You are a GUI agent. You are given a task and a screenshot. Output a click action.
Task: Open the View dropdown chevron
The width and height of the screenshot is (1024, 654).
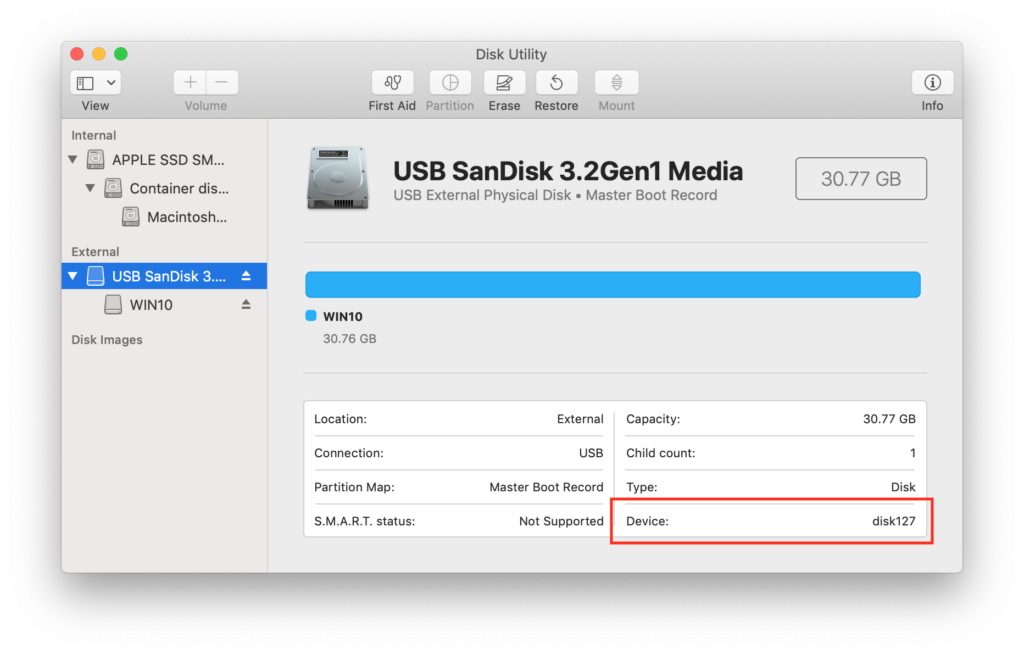[111, 83]
